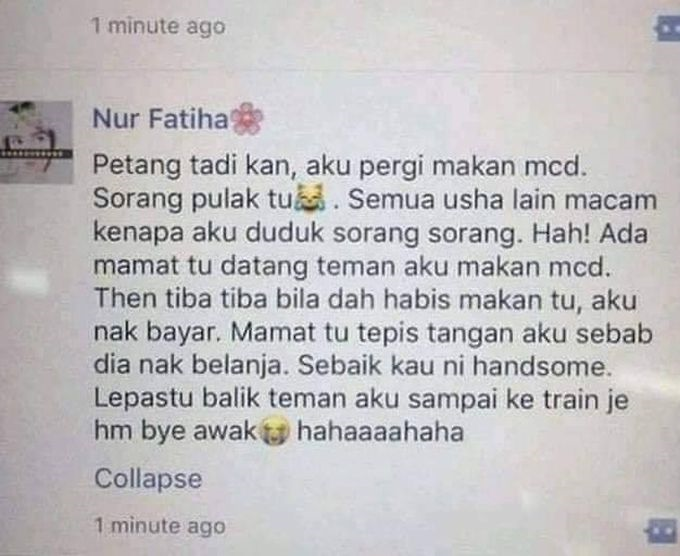Click the top '1 minute ago' timestamp
The width and height of the screenshot is (680, 556).
[159, 27]
